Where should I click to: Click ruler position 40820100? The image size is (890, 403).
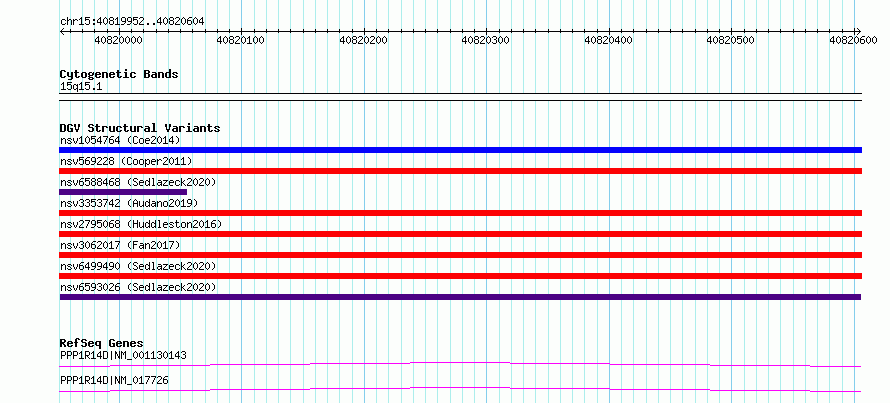coord(241,40)
